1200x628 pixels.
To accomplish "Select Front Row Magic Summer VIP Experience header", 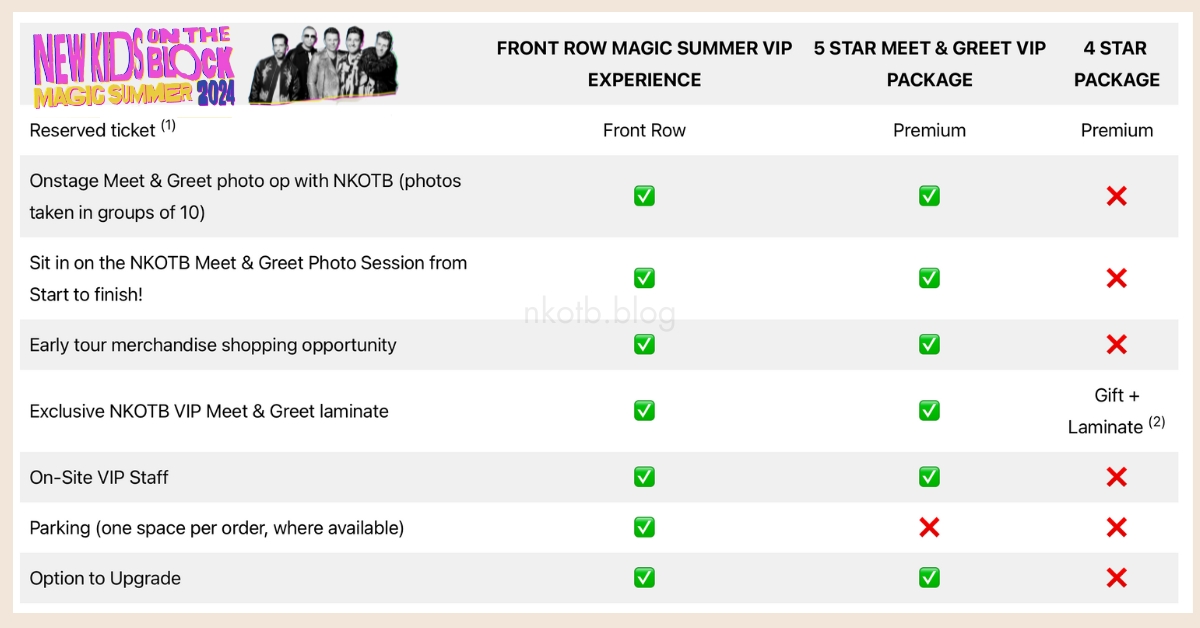I will [x=644, y=64].
